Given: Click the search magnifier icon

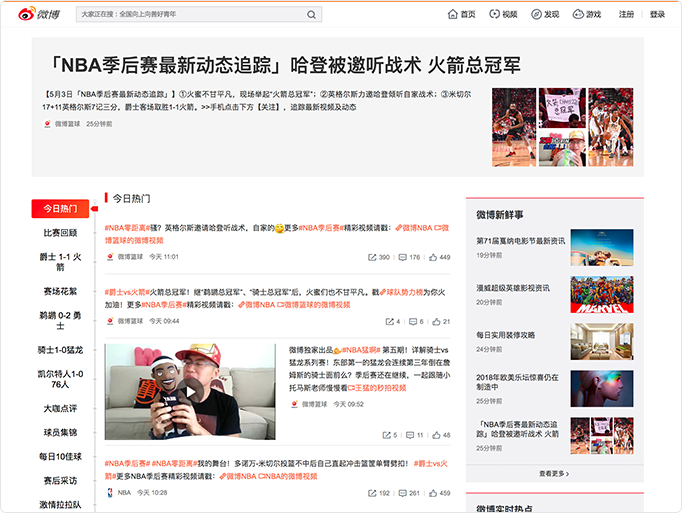Looking at the screenshot, I should pyautogui.click(x=311, y=14).
